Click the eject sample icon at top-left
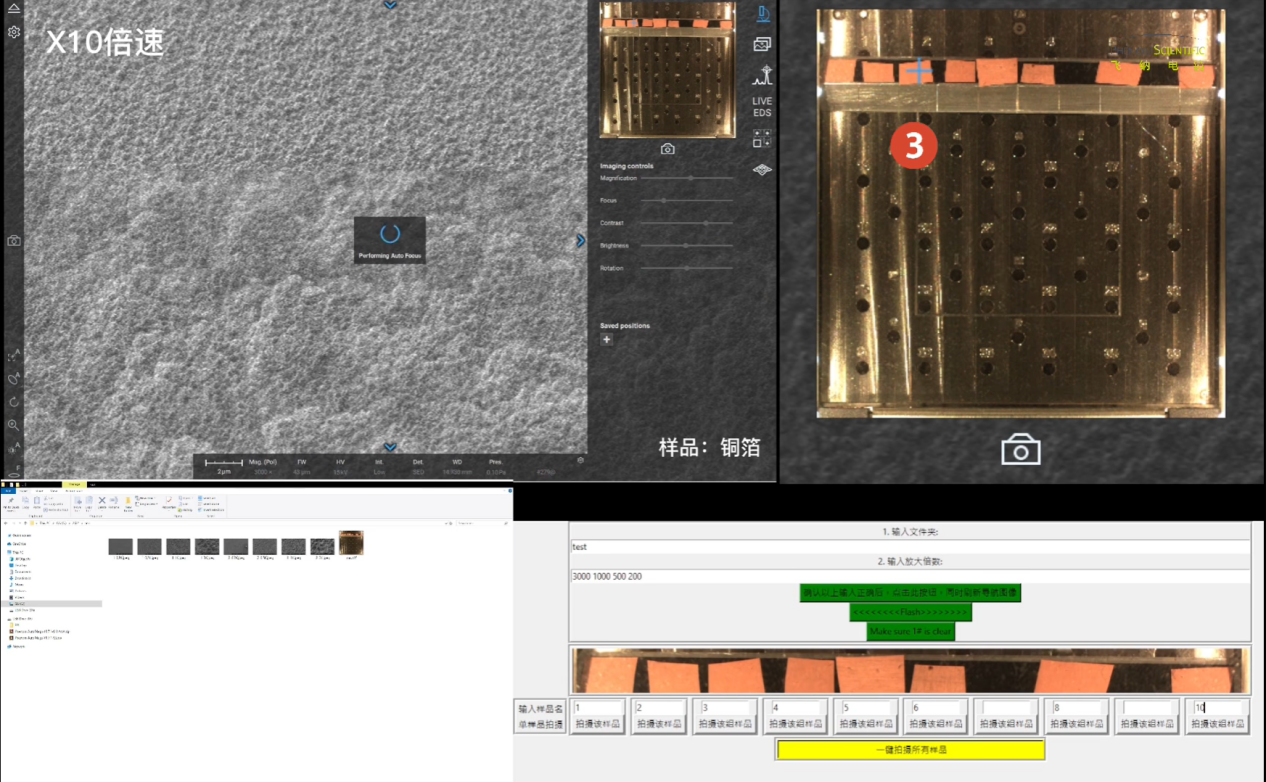 point(14,8)
